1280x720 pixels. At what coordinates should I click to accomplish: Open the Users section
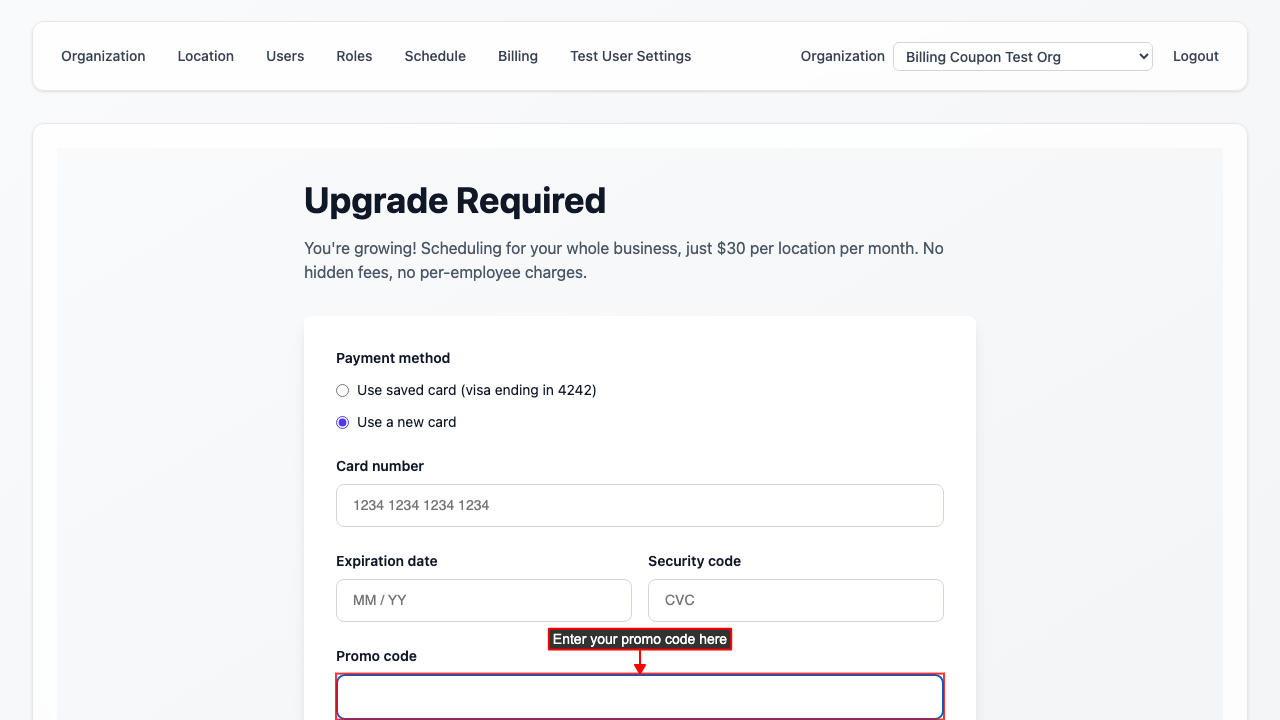point(285,56)
